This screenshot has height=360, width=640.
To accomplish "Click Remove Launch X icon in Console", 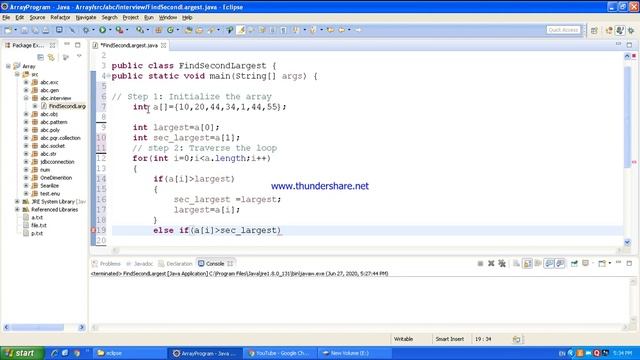I will (x=491, y=264).
